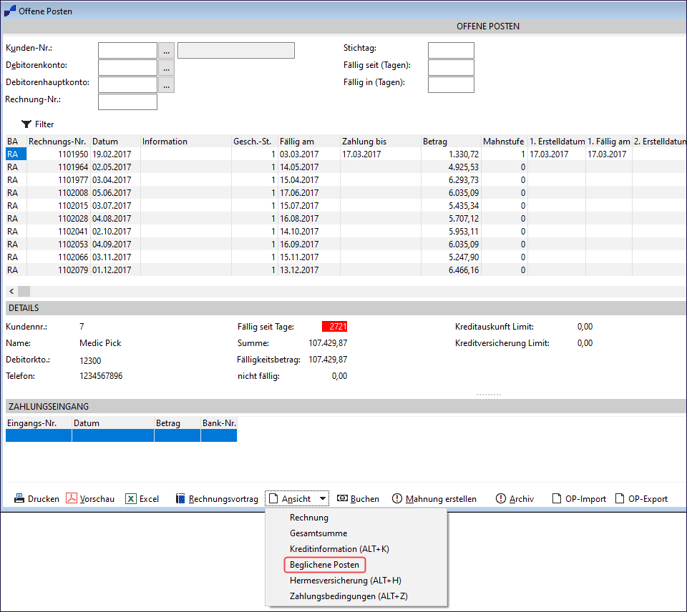The height and width of the screenshot is (612, 687).
Task: Choose Gesamtsumme menu entry
Action: point(319,533)
